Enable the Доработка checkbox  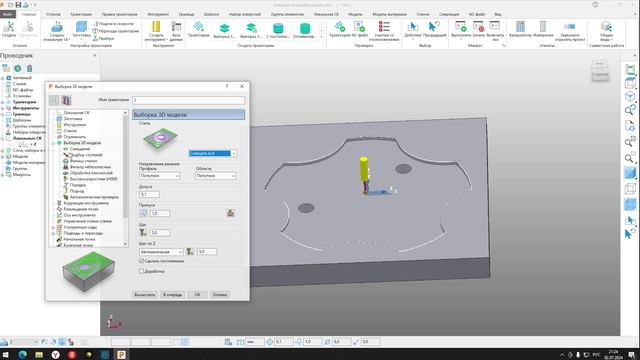142,271
